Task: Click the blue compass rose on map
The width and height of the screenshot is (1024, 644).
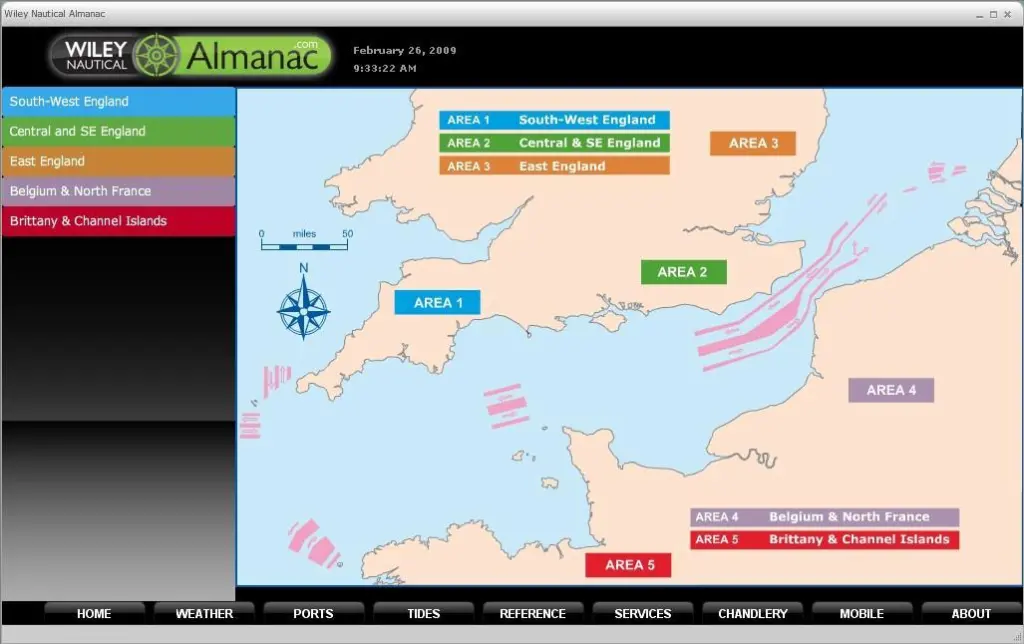Action: pos(303,310)
